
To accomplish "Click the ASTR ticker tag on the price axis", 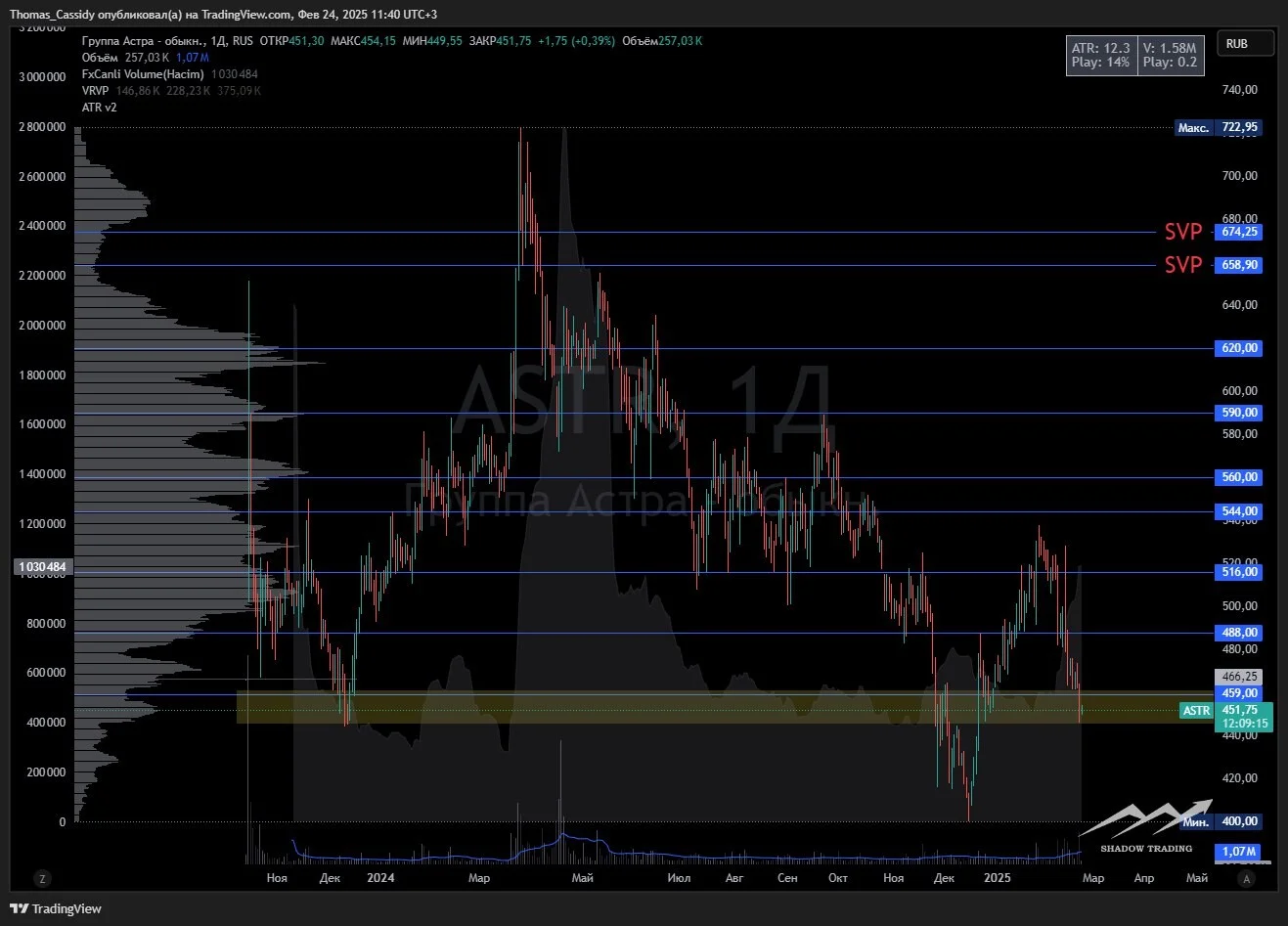I will [1196, 711].
